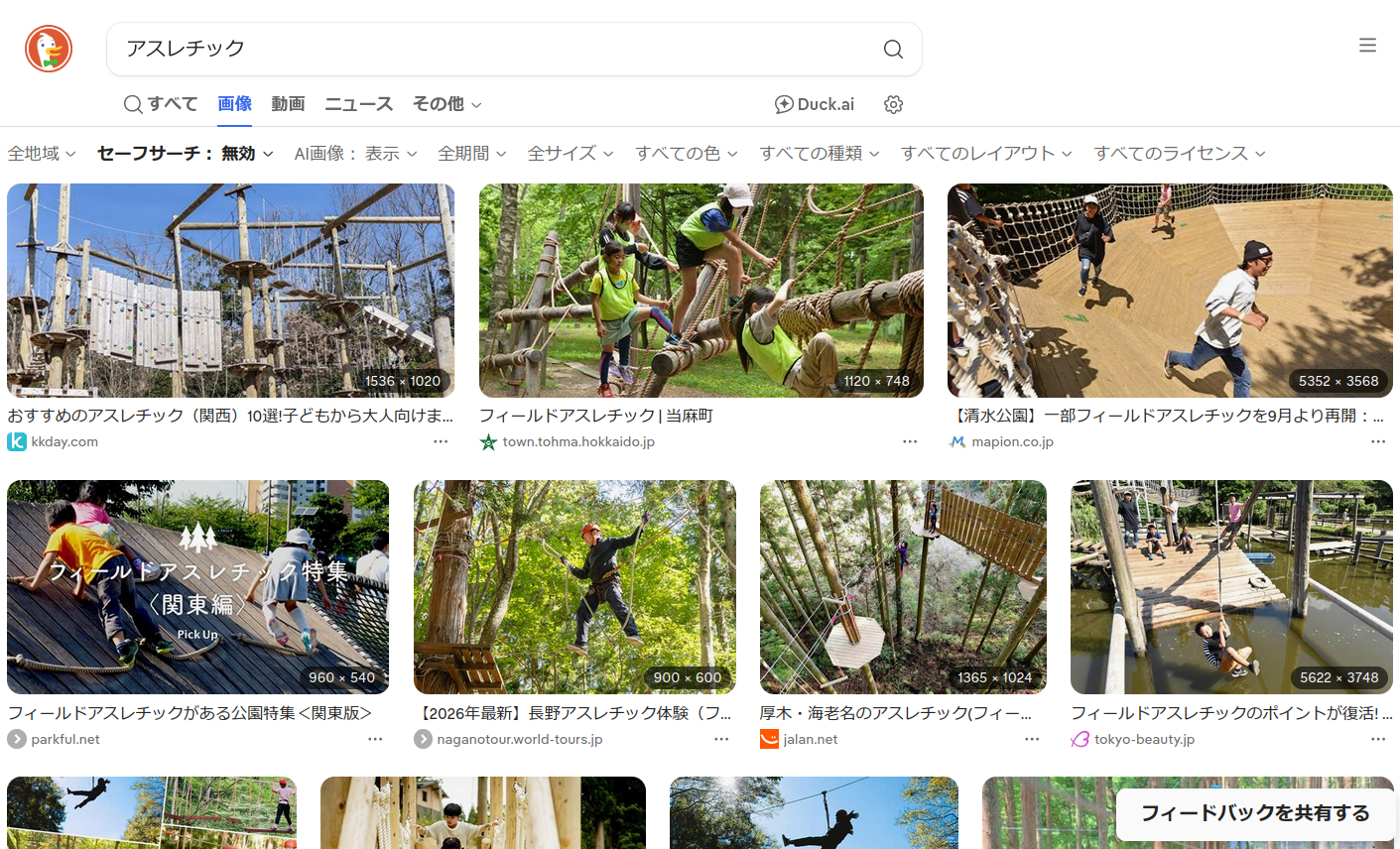Open the 5352 × 3568 wooden slope thumbnail
The width and height of the screenshot is (1400, 849).
pos(1170,291)
